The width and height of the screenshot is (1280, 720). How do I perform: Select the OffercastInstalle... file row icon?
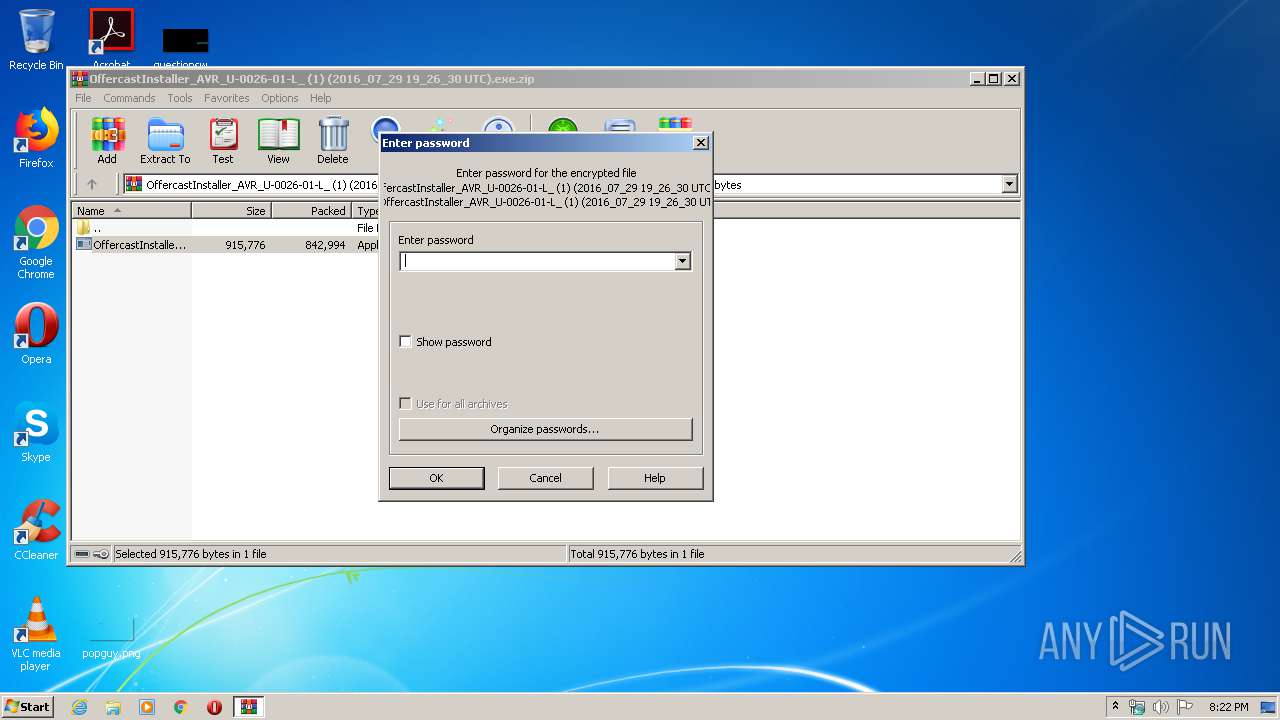coord(84,245)
